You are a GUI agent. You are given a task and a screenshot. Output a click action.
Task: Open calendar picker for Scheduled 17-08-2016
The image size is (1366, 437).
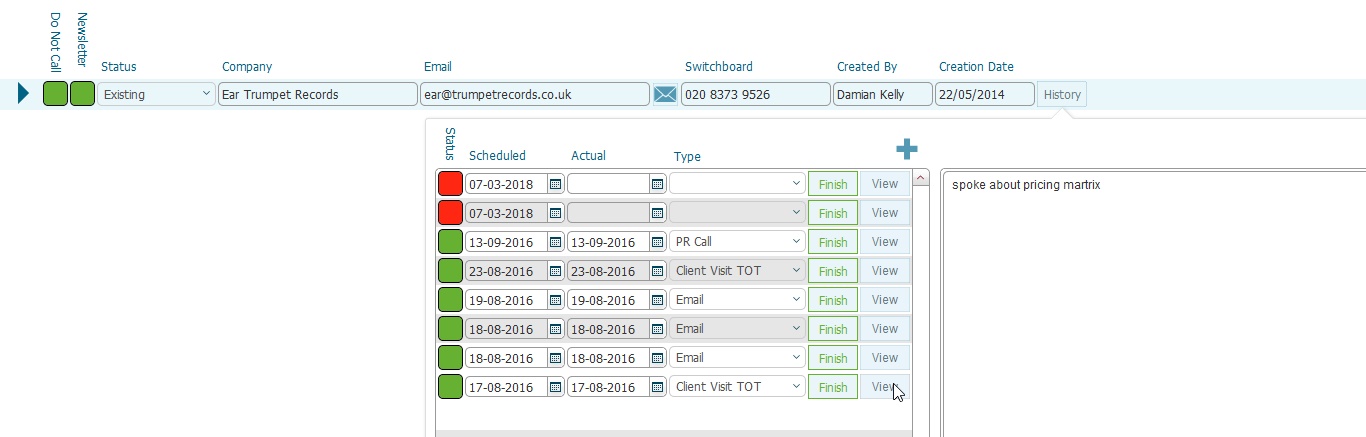pos(556,387)
